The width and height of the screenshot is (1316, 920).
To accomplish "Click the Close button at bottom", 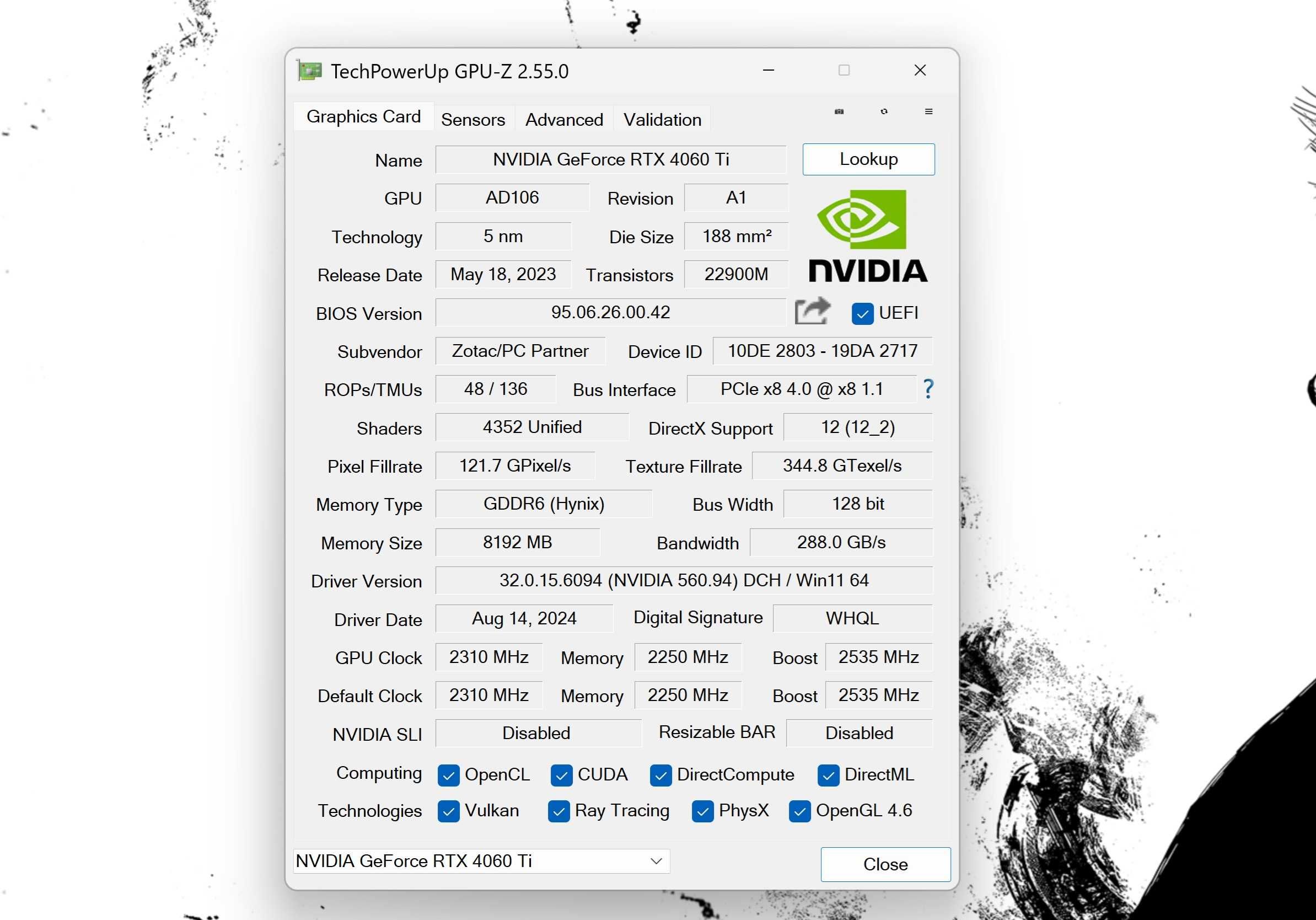I will point(885,864).
